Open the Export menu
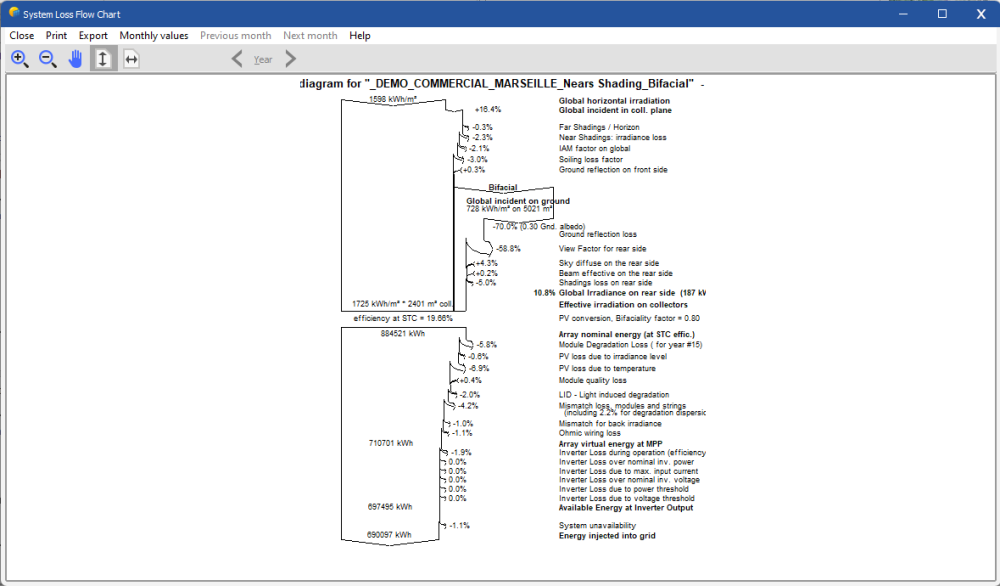This screenshot has width=1000, height=586. [x=93, y=35]
